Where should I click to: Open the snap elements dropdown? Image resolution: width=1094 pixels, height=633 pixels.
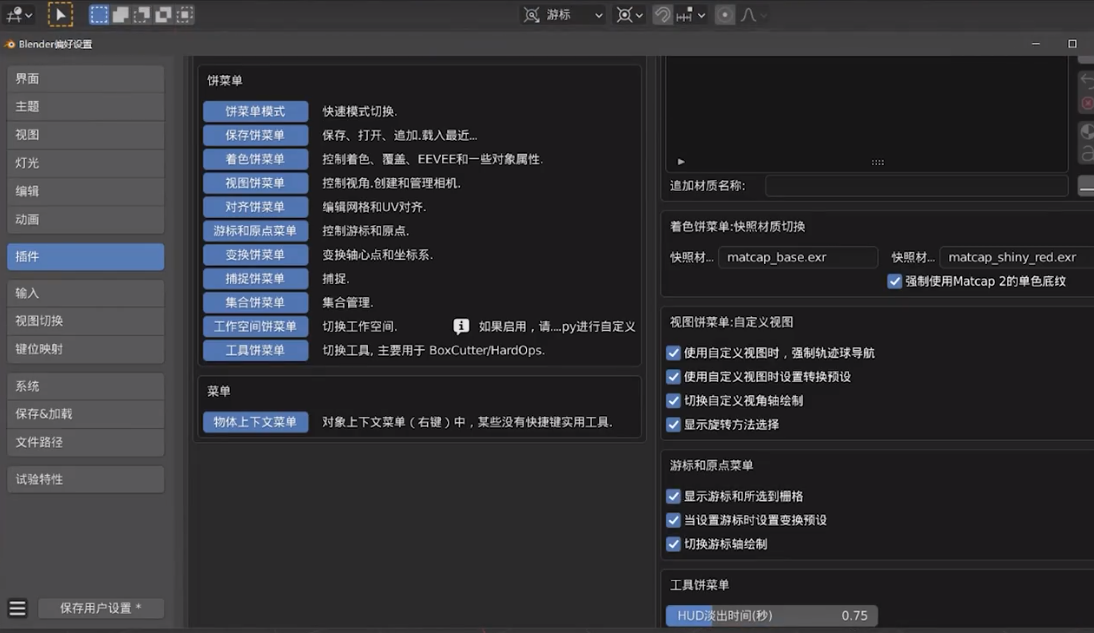coord(691,15)
